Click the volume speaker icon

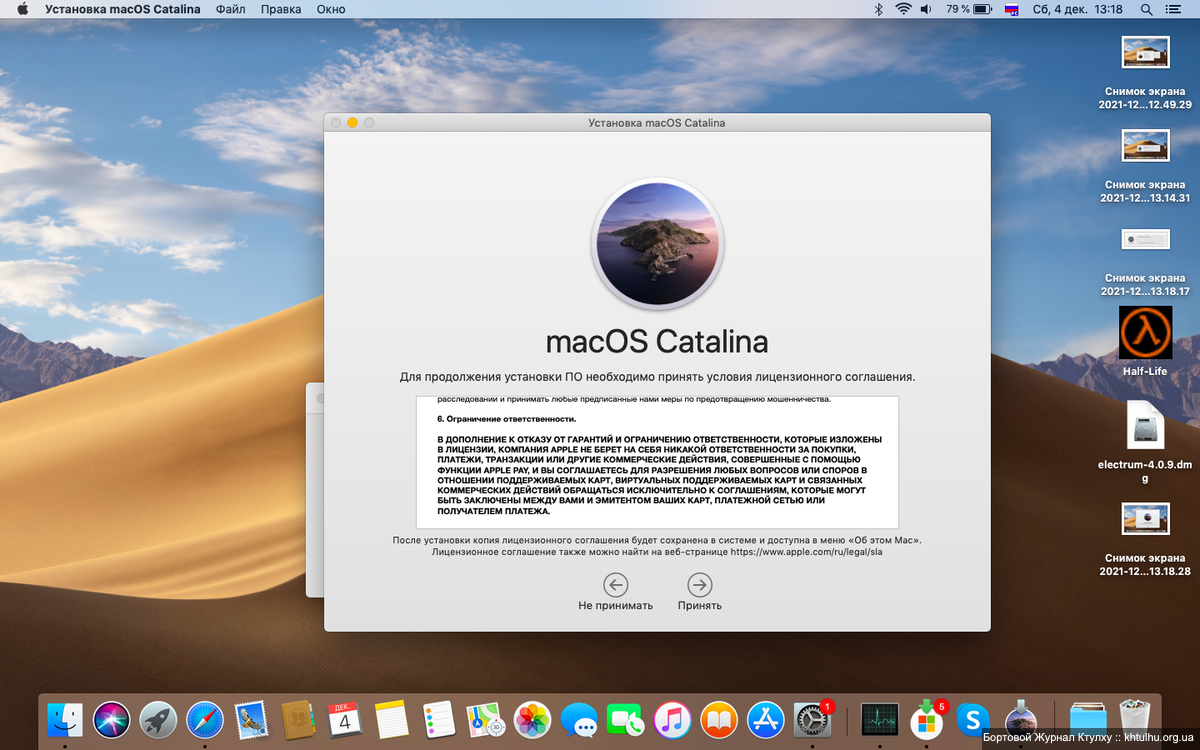927,9
